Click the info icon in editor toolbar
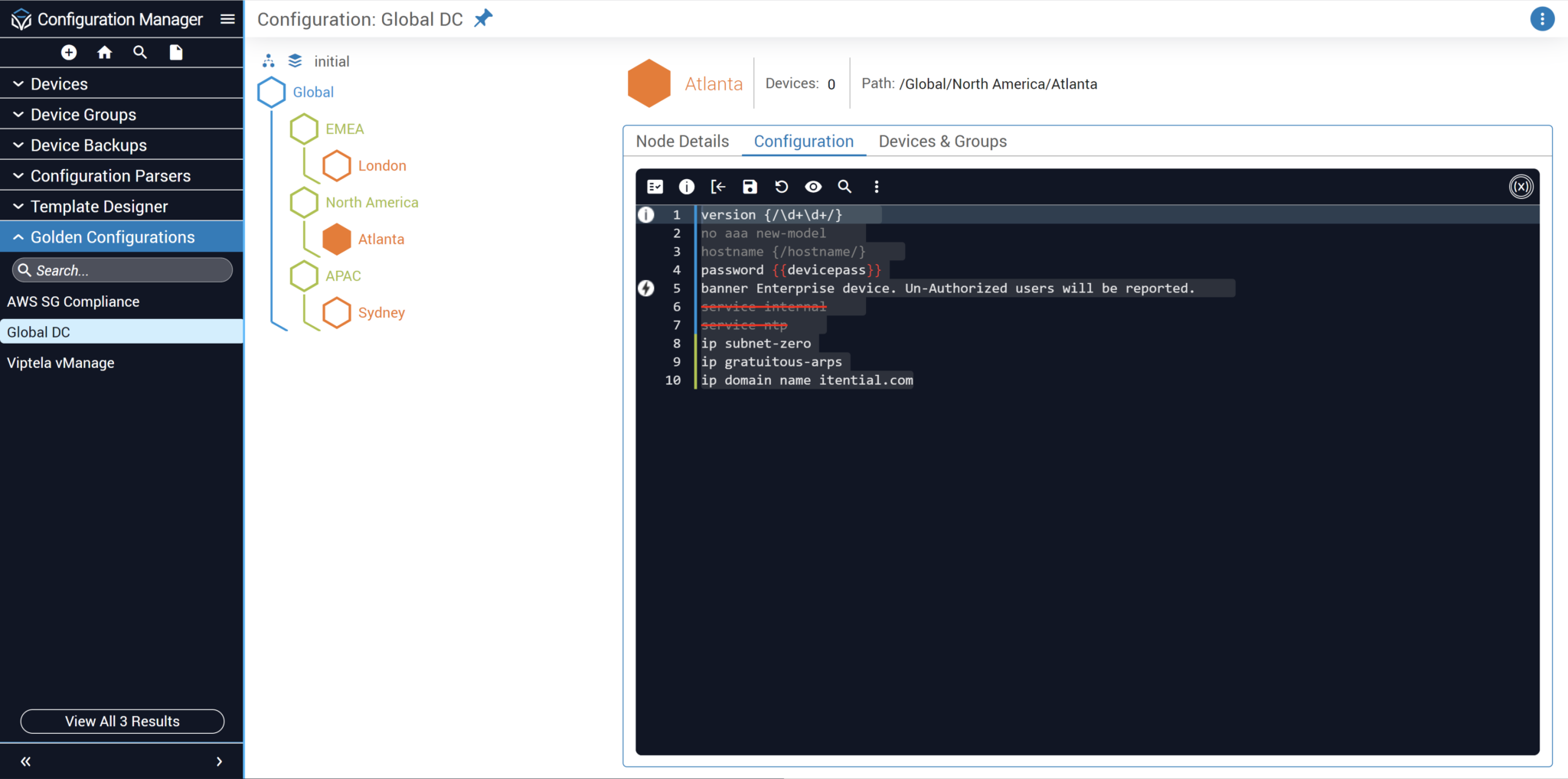Viewport: 1568px width, 779px height. [687, 187]
